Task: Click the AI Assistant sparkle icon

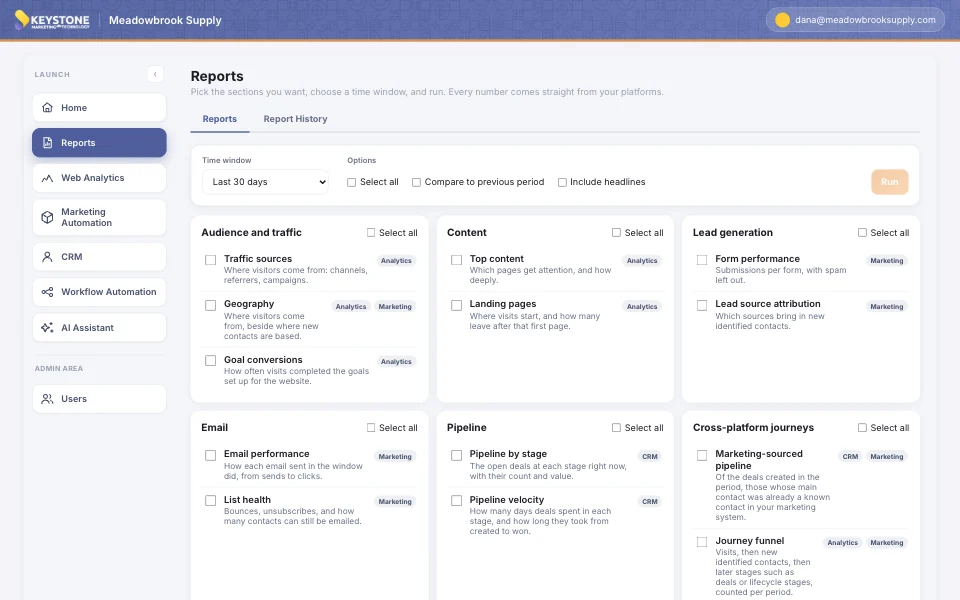Action: 47,328
